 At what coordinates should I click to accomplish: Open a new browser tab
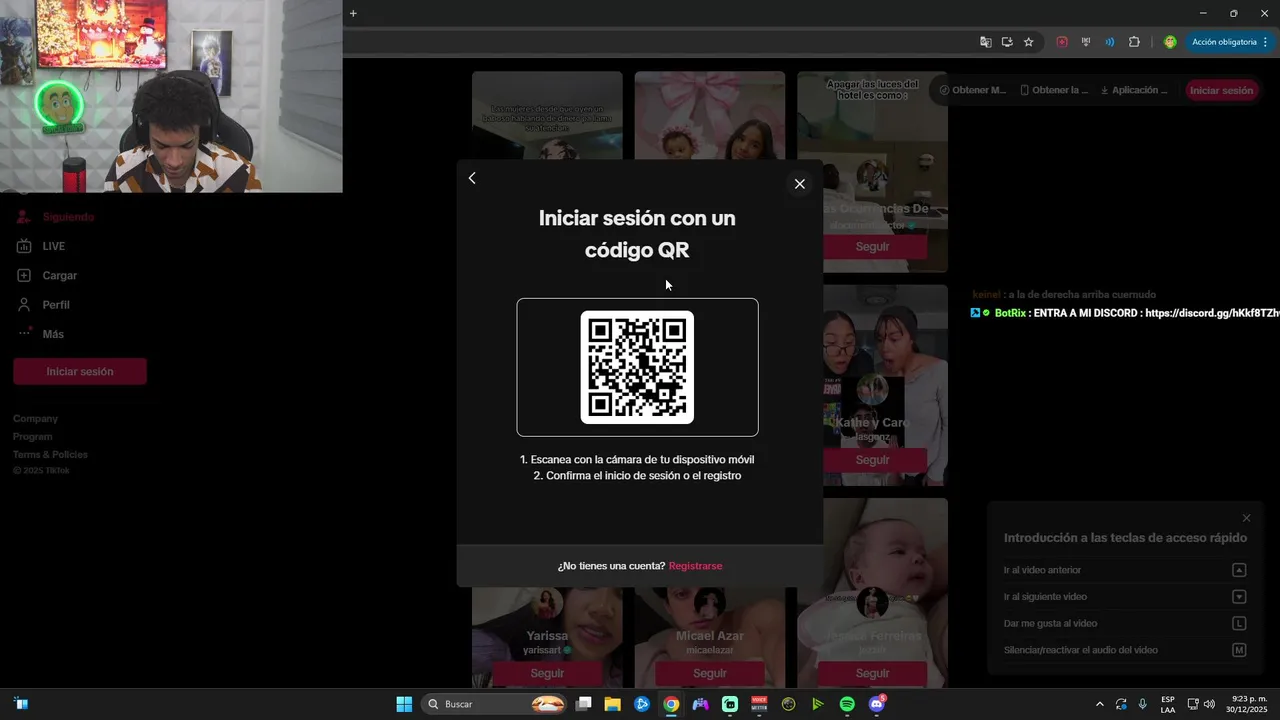pos(353,13)
